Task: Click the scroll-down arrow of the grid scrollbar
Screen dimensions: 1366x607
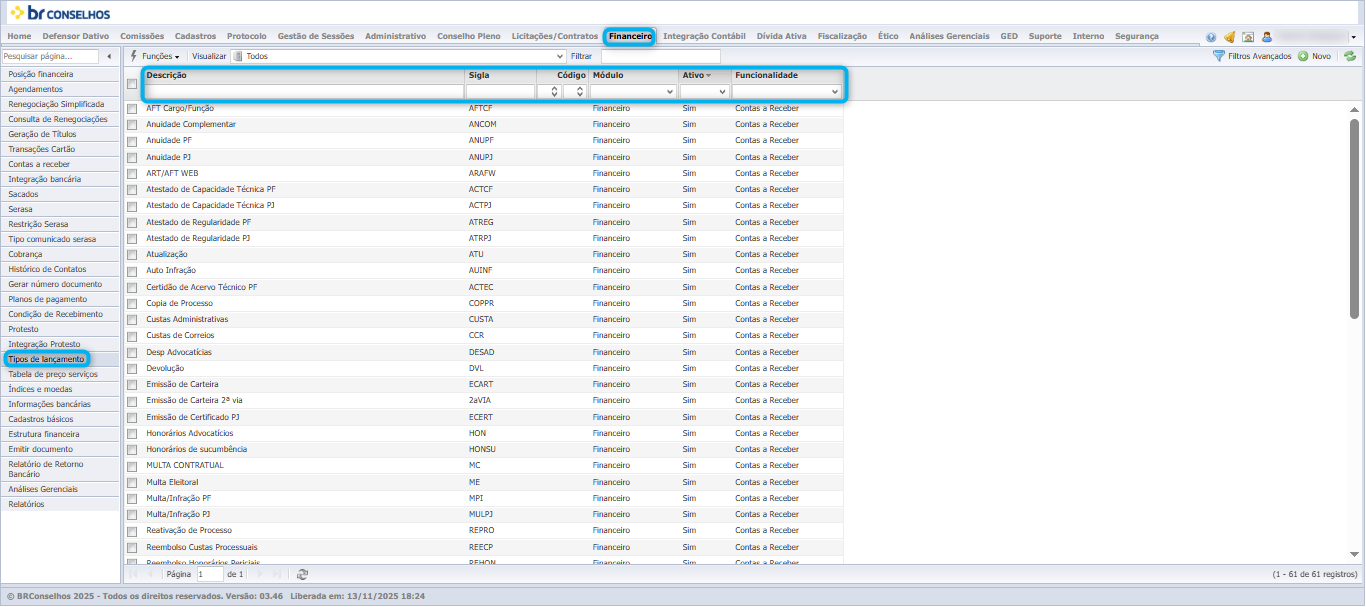Action: (1354, 554)
